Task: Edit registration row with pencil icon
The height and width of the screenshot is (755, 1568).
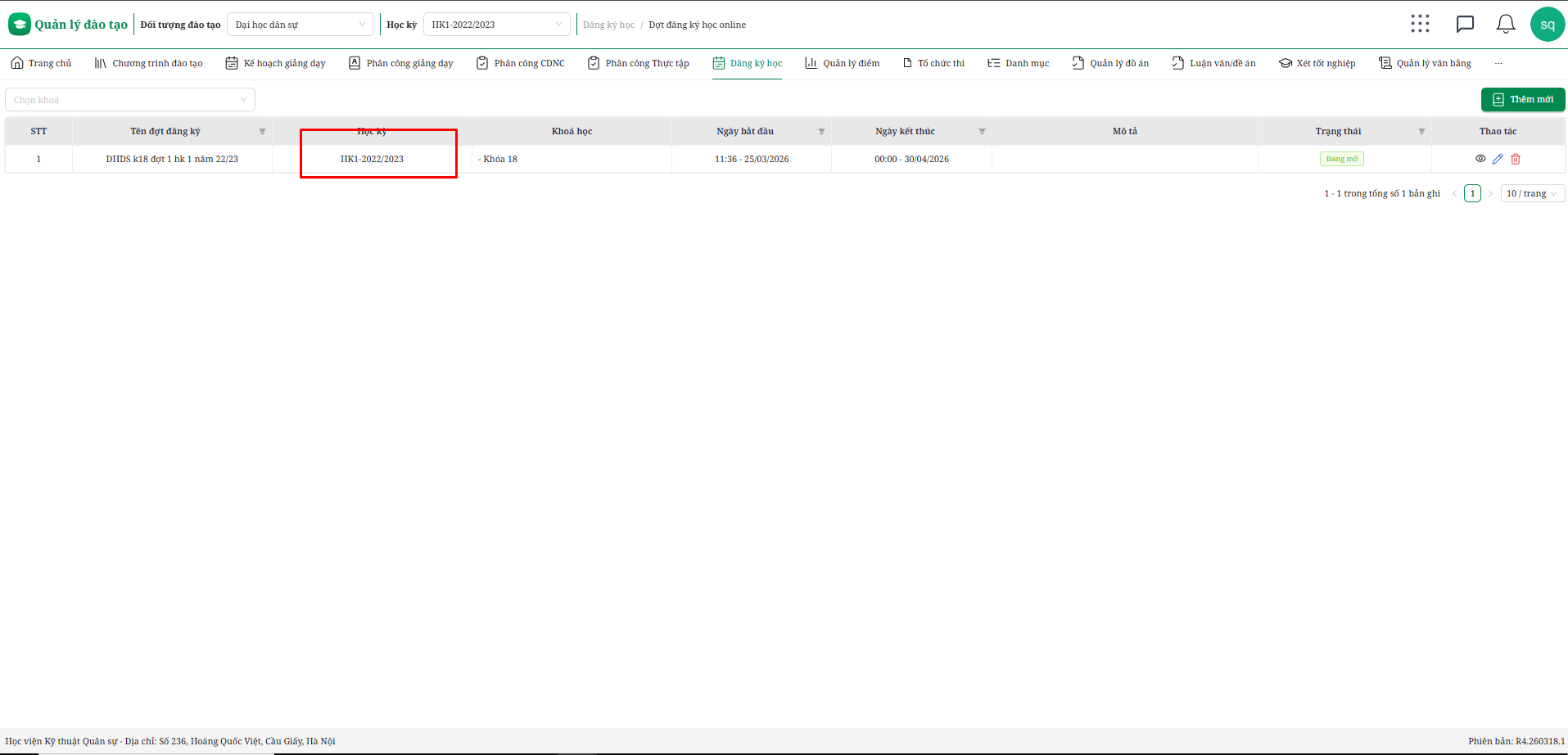Action: coord(1498,159)
